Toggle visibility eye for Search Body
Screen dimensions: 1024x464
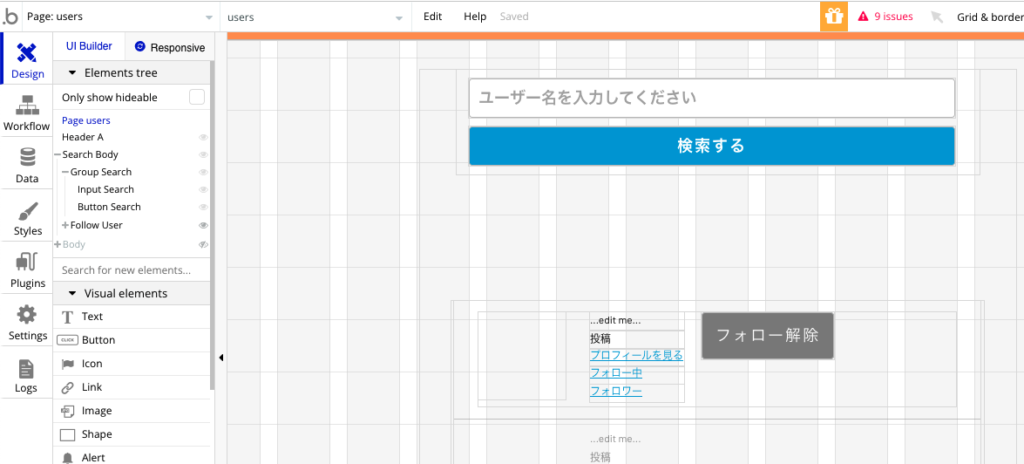(x=203, y=155)
